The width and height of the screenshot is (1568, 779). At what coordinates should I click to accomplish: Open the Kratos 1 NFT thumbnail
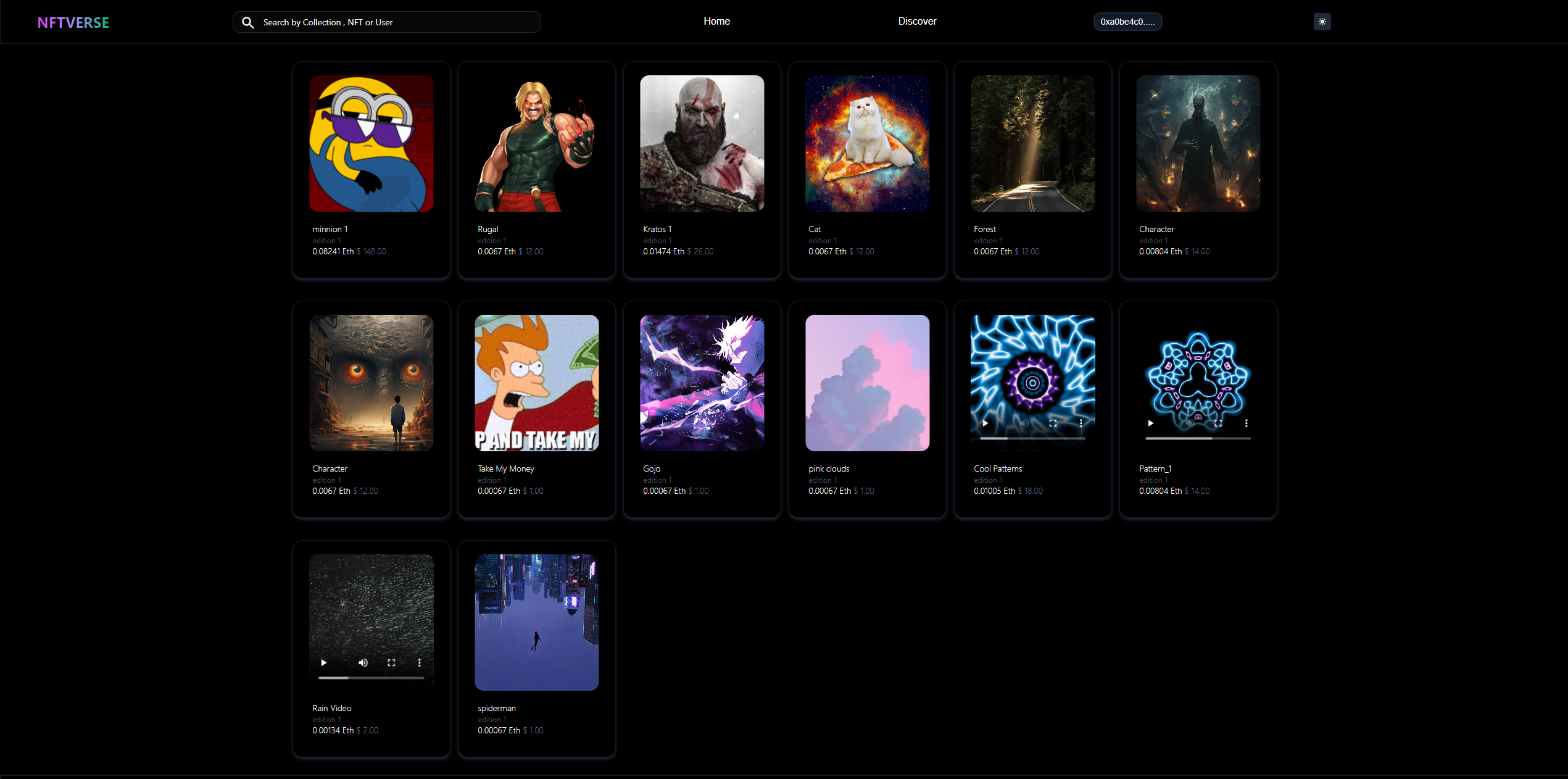[702, 143]
